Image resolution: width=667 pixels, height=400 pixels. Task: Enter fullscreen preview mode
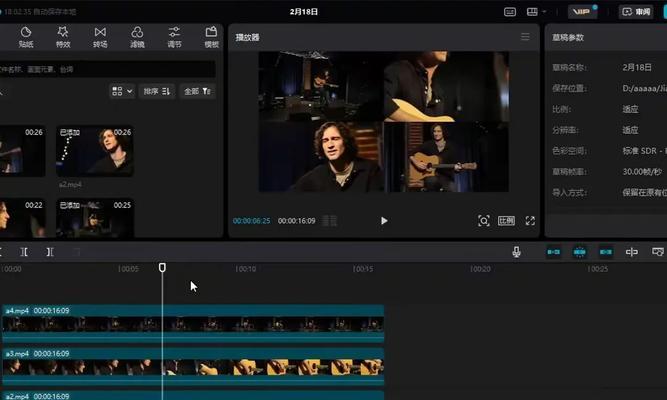tap(530, 220)
